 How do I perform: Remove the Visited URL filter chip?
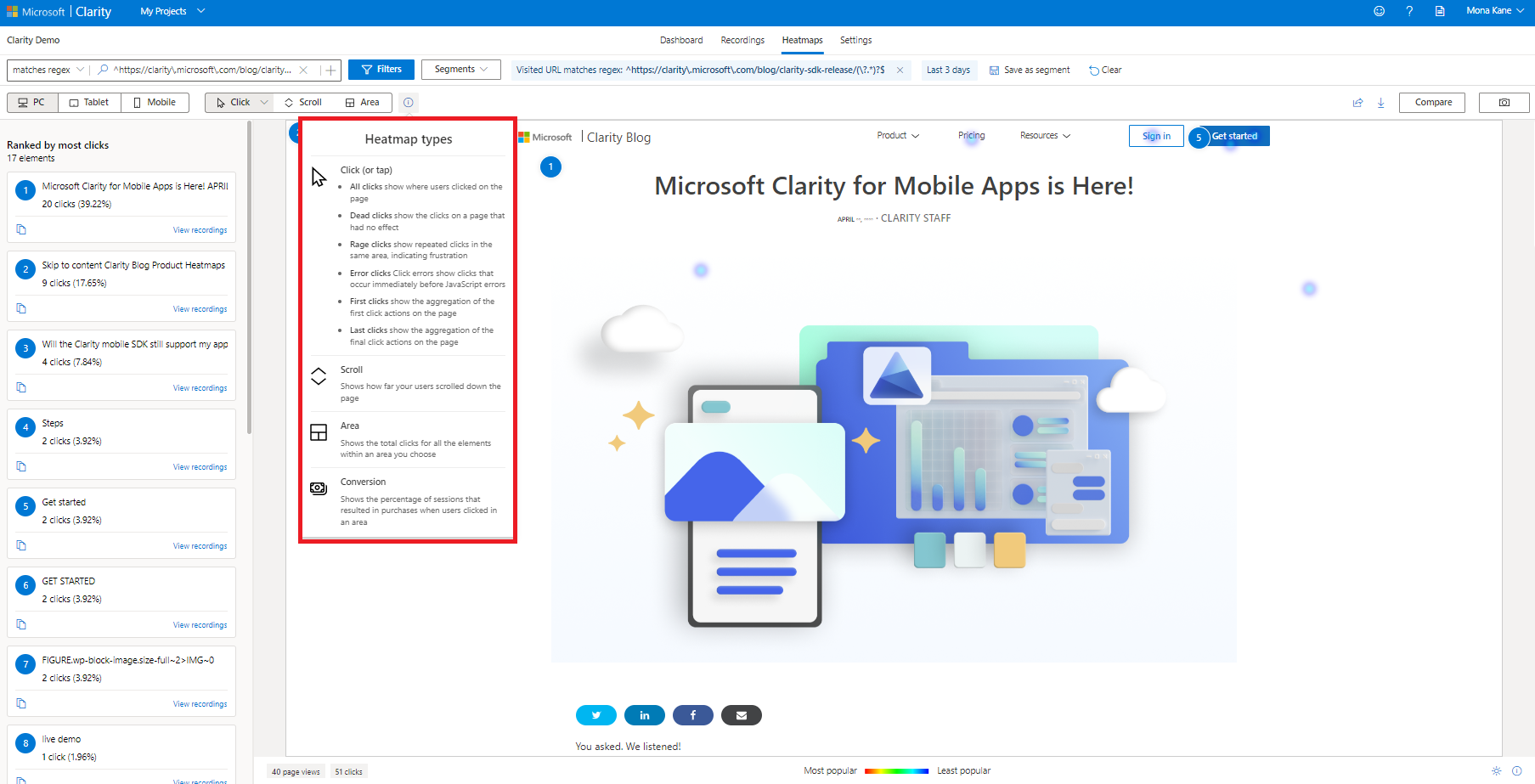[900, 70]
